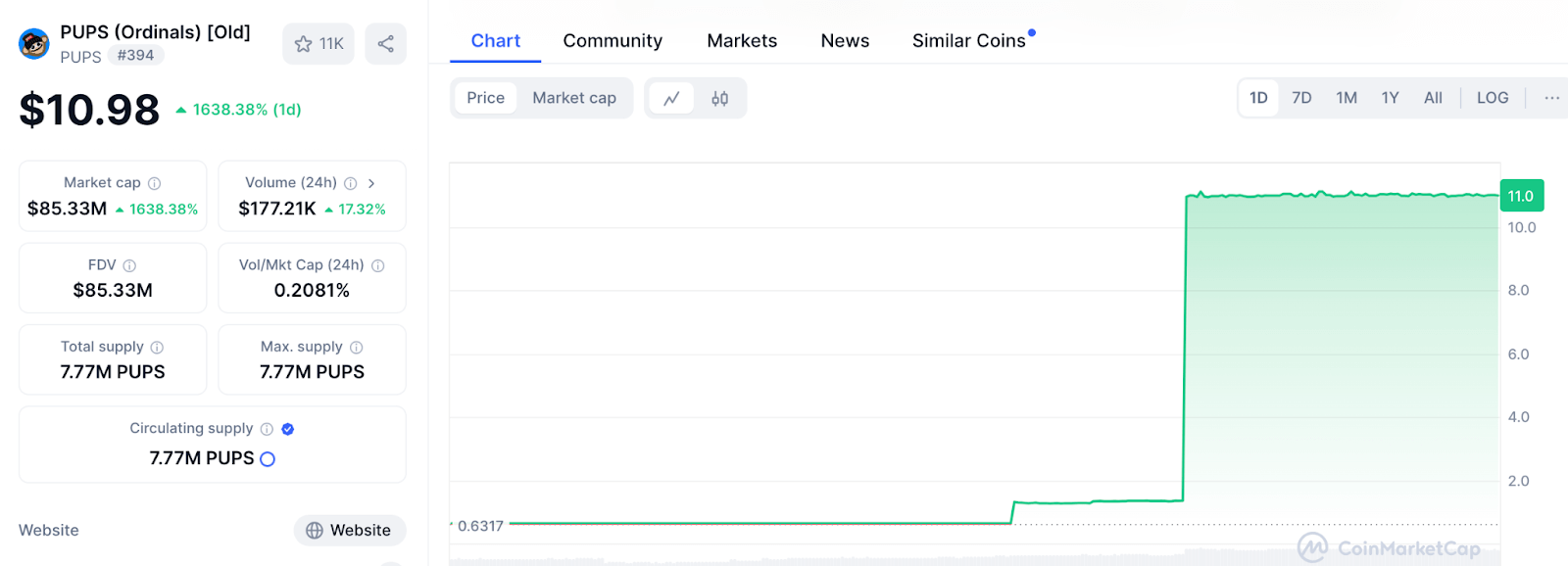Click the circulating supply progress ring
1568x566 pixels.
click(x=268, y=459)
